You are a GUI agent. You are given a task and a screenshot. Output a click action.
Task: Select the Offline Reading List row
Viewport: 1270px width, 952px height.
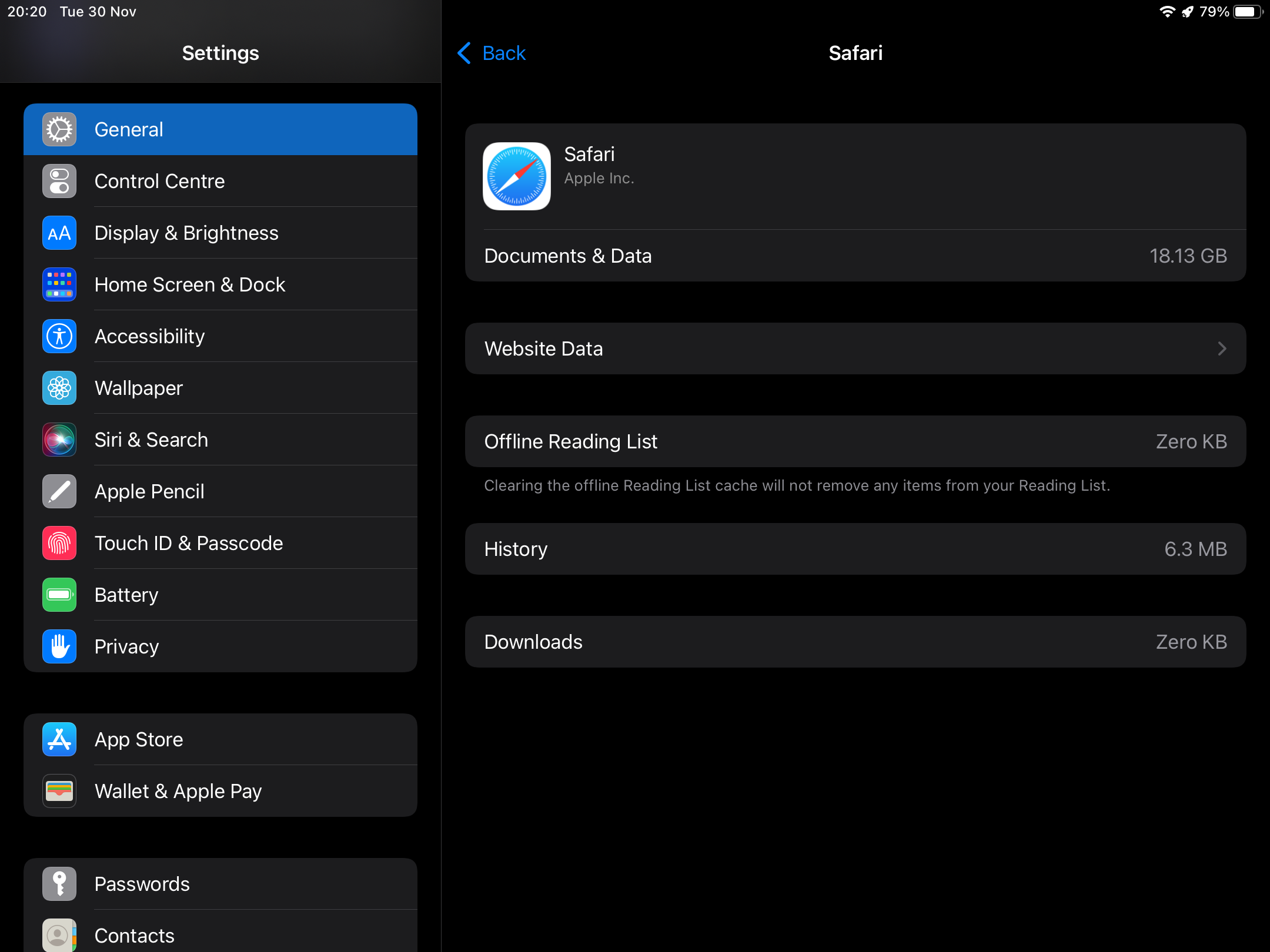pyautogui.click(x=855, y=441)
